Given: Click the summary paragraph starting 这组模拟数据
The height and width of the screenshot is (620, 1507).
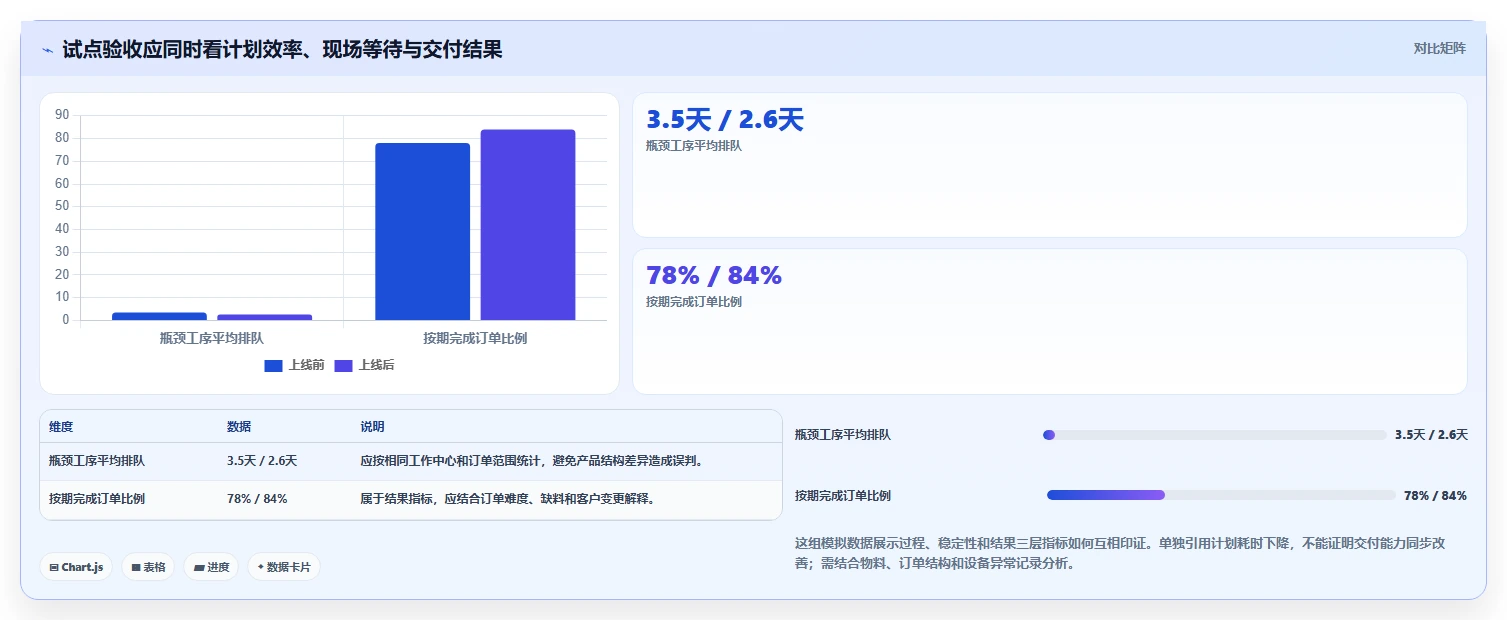Looking at the screenshot, I should pos(1120,553).
